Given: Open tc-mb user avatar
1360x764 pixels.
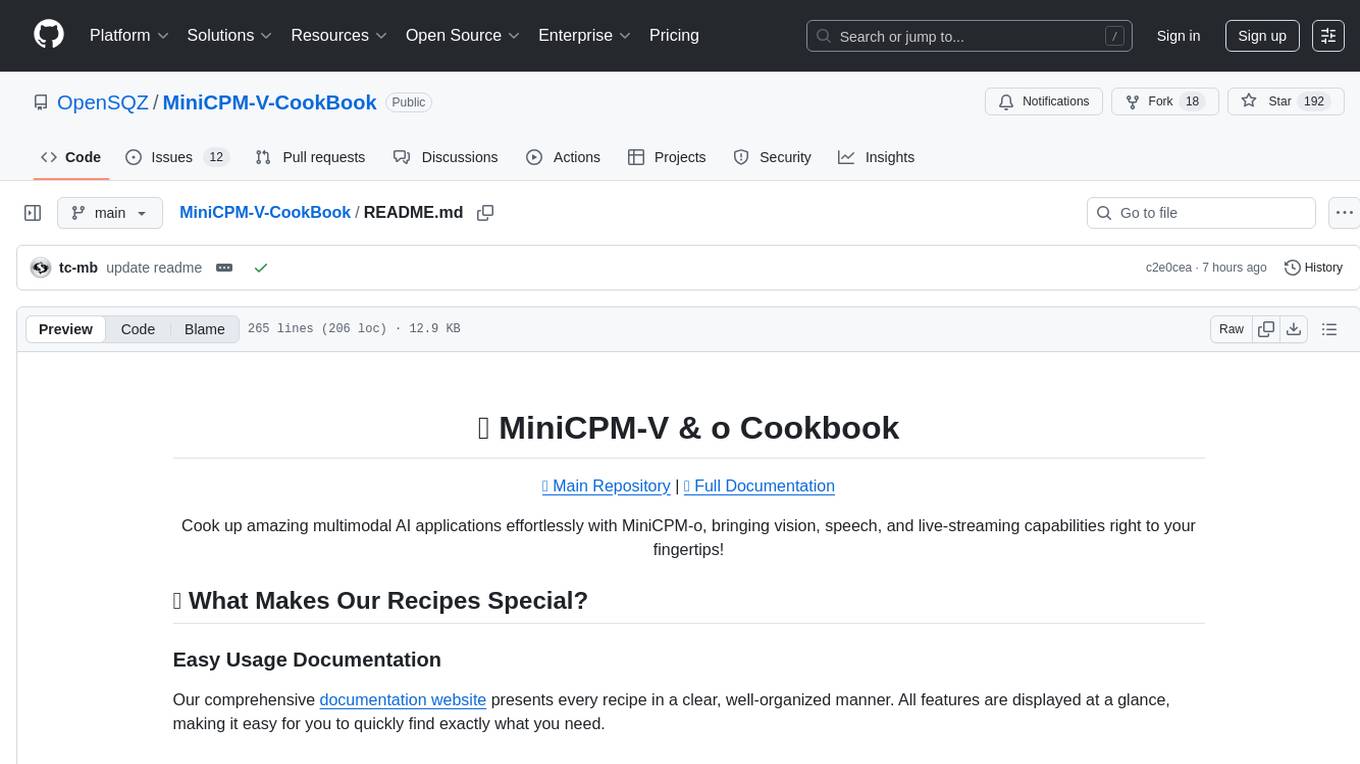Looking at the screenshot, I should click(x=41, y=268).
